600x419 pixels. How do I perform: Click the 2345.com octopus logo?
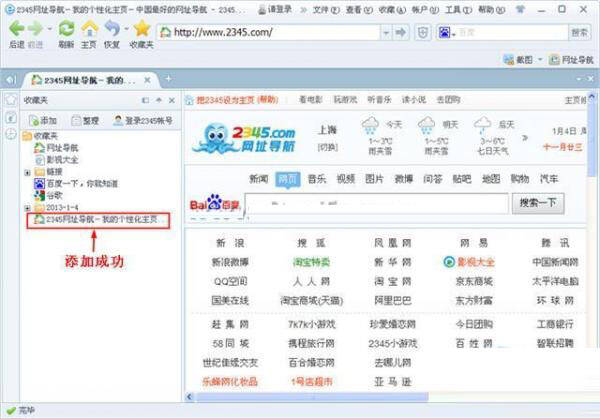tap(244, 137)
